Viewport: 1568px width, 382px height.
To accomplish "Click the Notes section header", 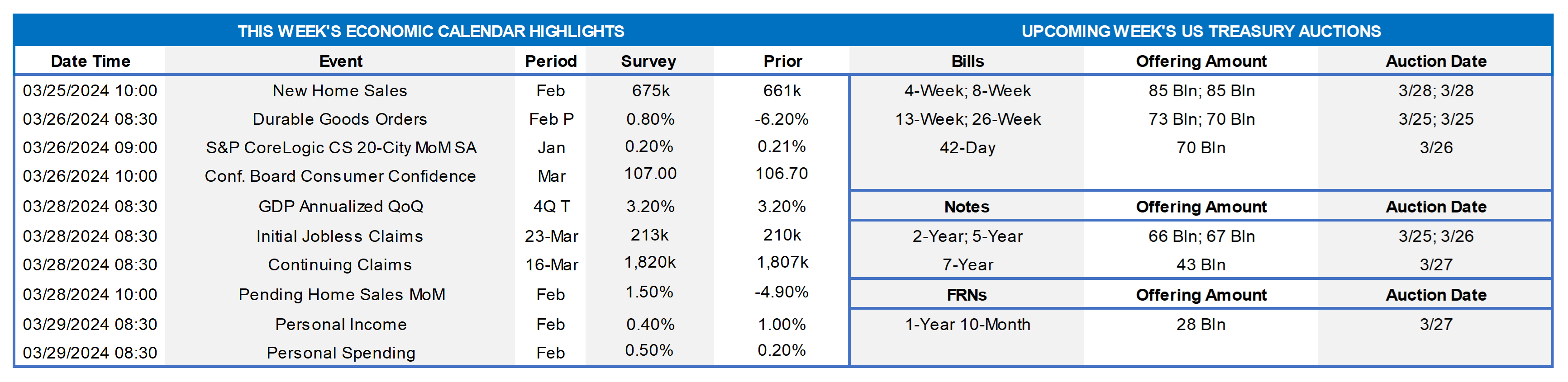I will click(967, 207).
